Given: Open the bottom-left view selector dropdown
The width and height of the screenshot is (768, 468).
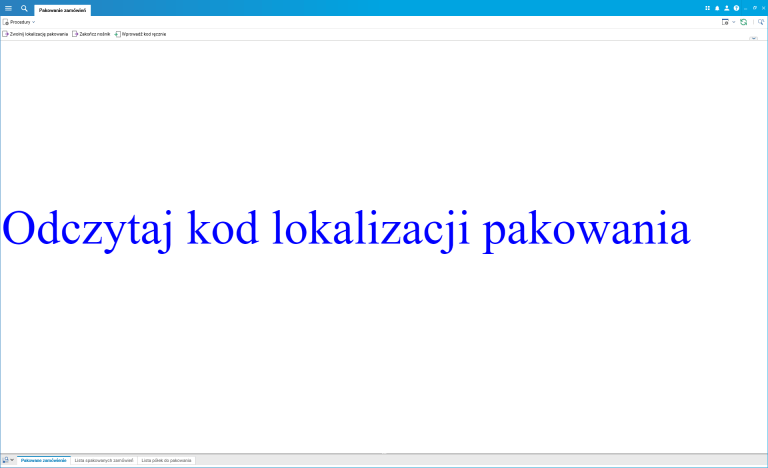Looking at the screenshot, I should click(8, 460).
